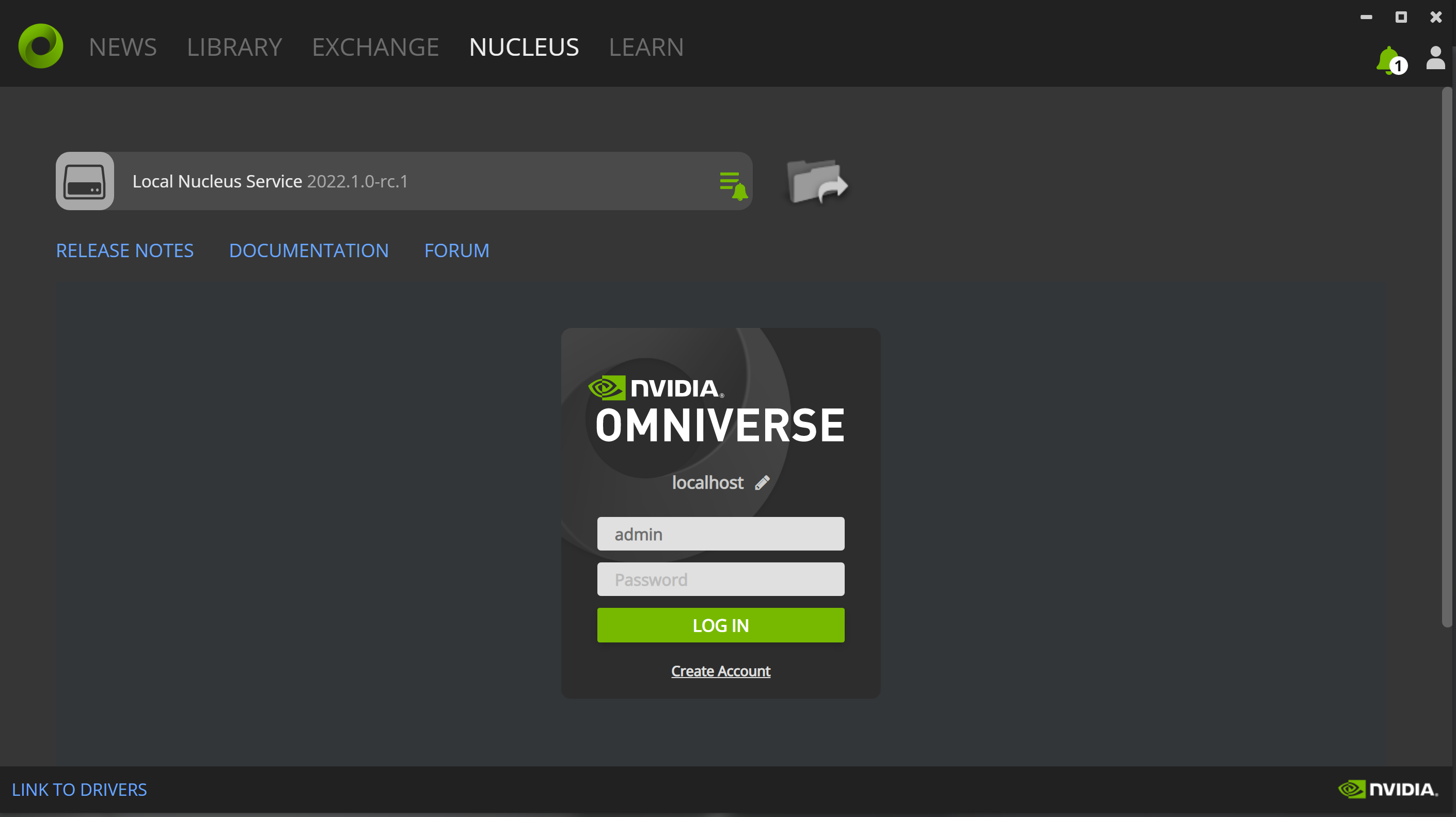Open the Nucleus service notifications settings icon
Viewport: 1456px width, 817px height.
pyautogui.click(x=733, y=185)
